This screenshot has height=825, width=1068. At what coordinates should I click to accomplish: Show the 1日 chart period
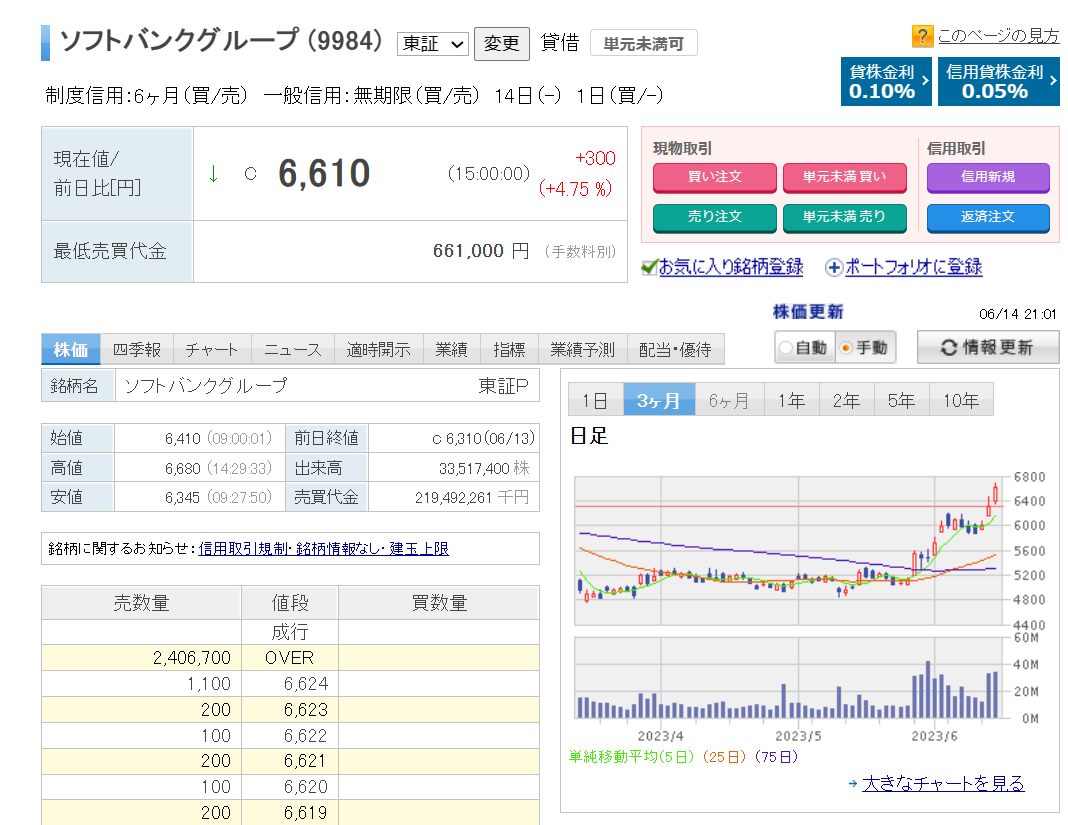point(595,400)
